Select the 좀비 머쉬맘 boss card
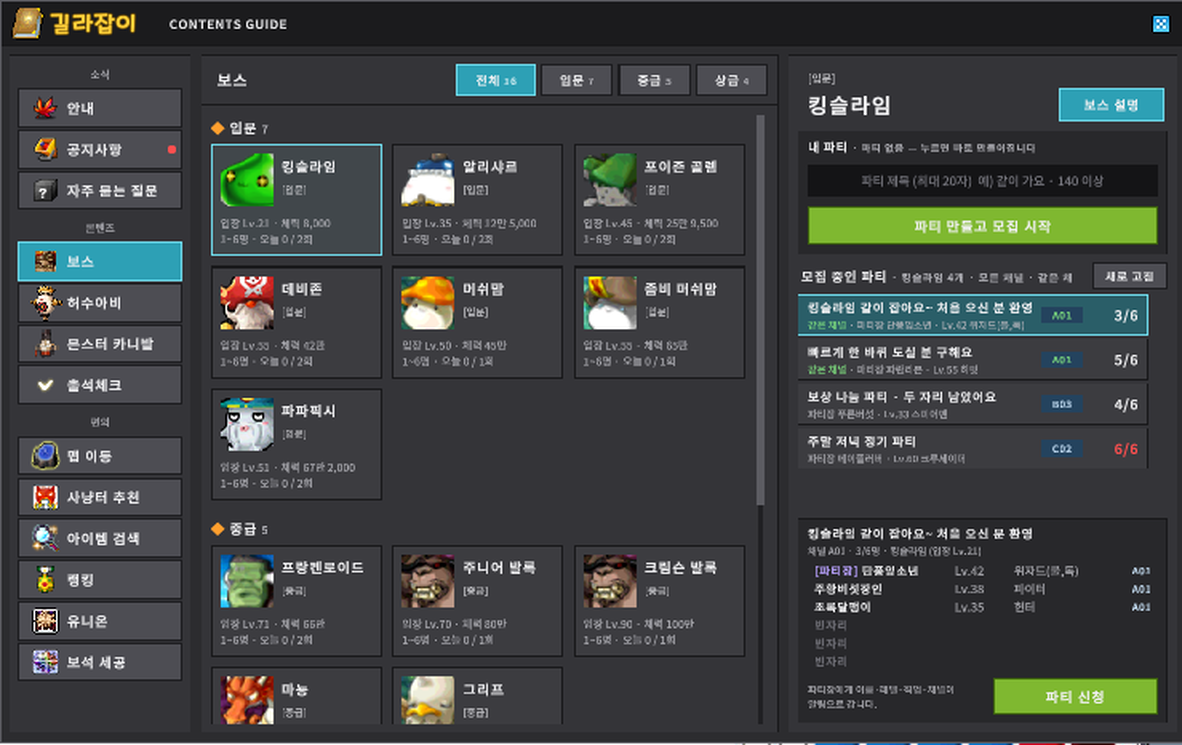This screenshot has width=1182, height=745. tap(660, 322)
